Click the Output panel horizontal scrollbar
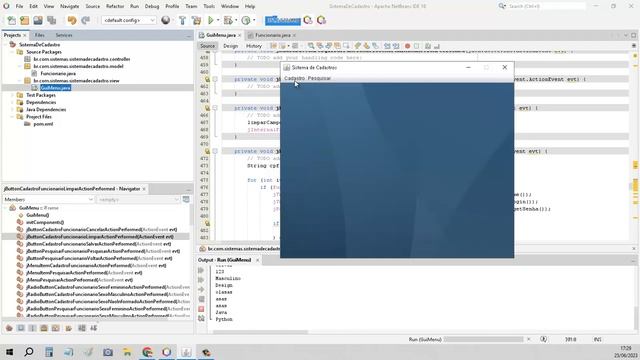Viewport: 640px width, 360px height. (x=260, y=332)
